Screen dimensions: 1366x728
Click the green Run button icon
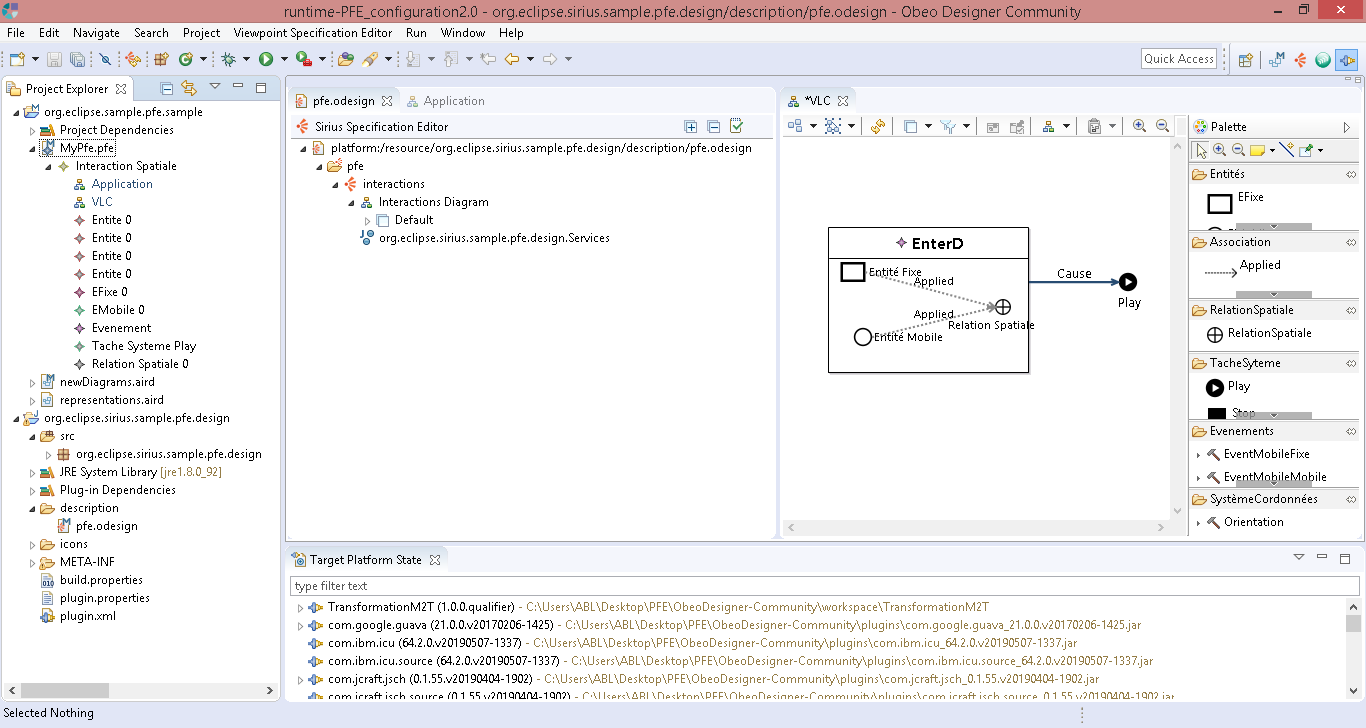coord(266,59)
